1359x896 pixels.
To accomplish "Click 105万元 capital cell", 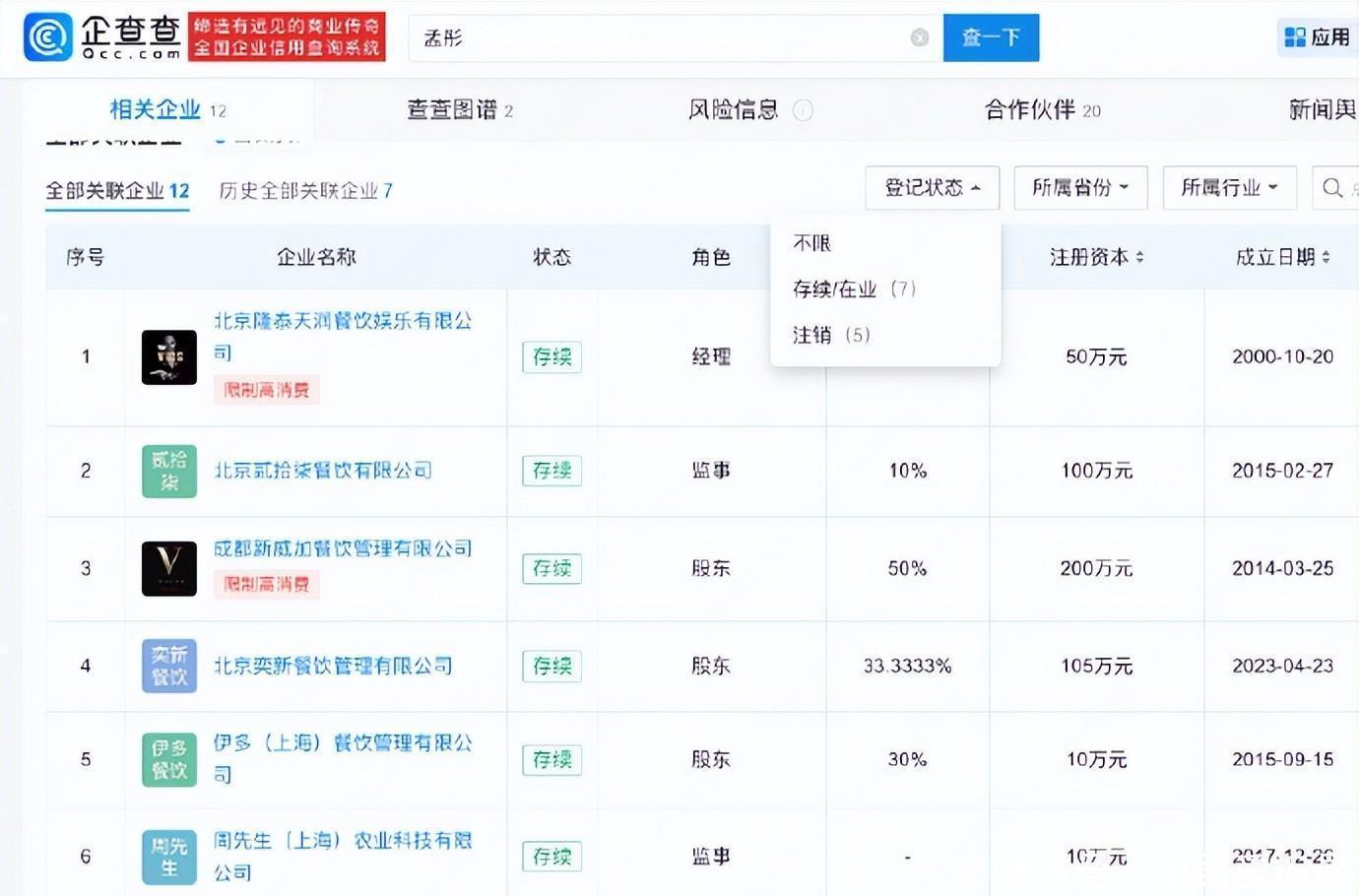I will [x=1096, y=666].
